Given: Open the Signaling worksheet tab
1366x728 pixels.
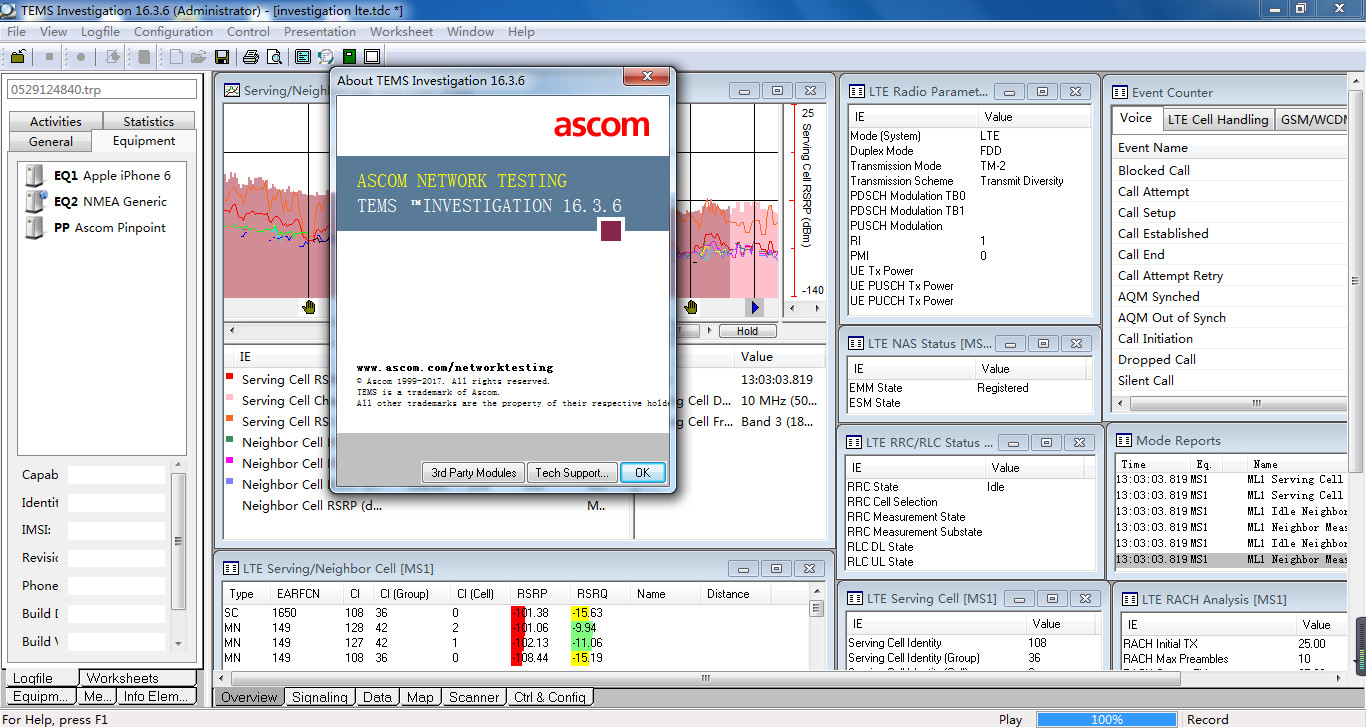Looking at the screenshot, I should (x=320, y=697).
